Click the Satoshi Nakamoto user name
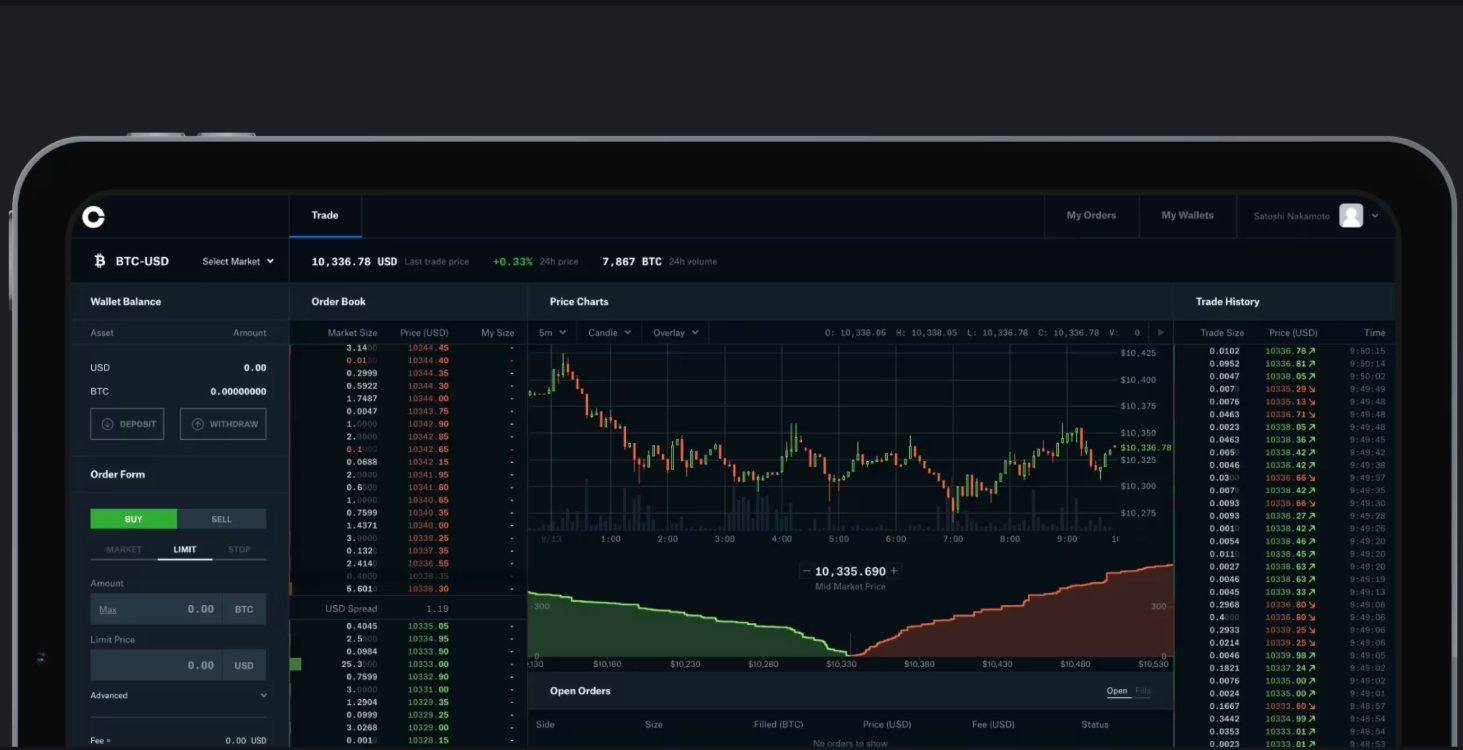This screenshot has height=750, width=1463. 1292,216
